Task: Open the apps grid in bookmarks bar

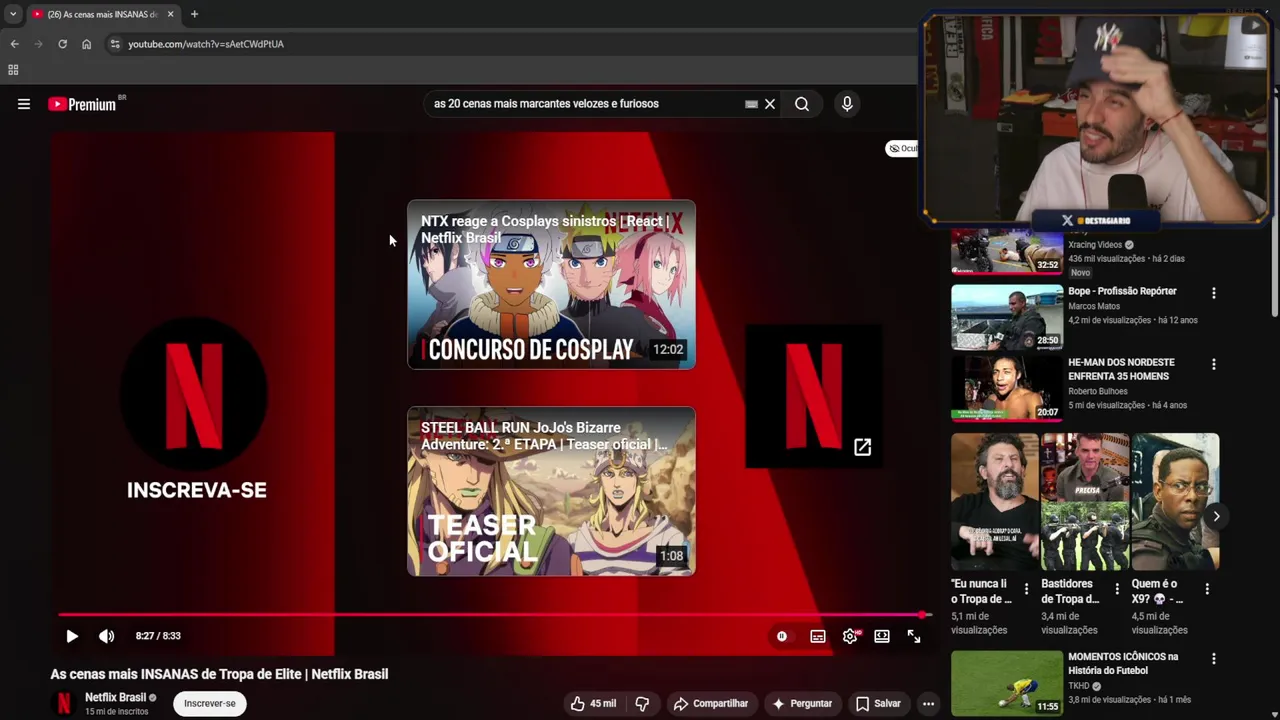Action: coord(13,70)
